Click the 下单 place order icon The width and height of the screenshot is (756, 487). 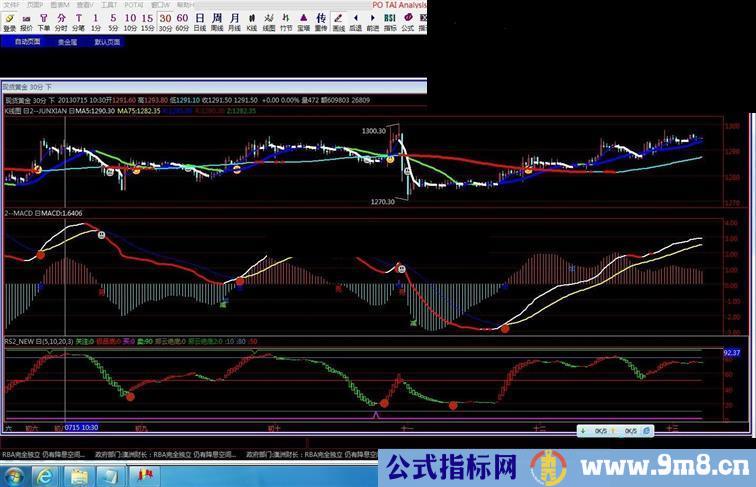click(x=44, y=21)
